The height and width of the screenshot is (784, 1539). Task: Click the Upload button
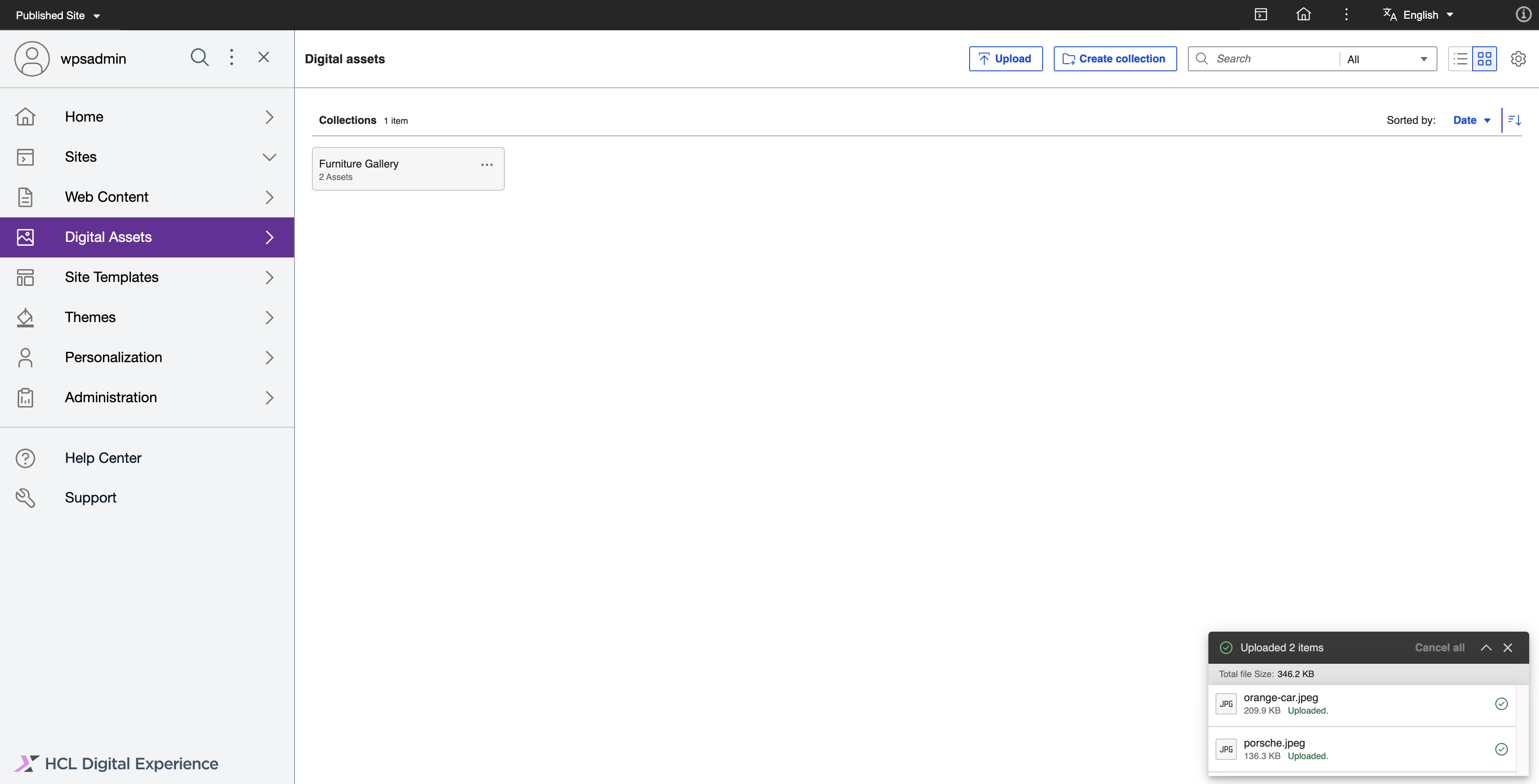click(x=1006, y=58)
